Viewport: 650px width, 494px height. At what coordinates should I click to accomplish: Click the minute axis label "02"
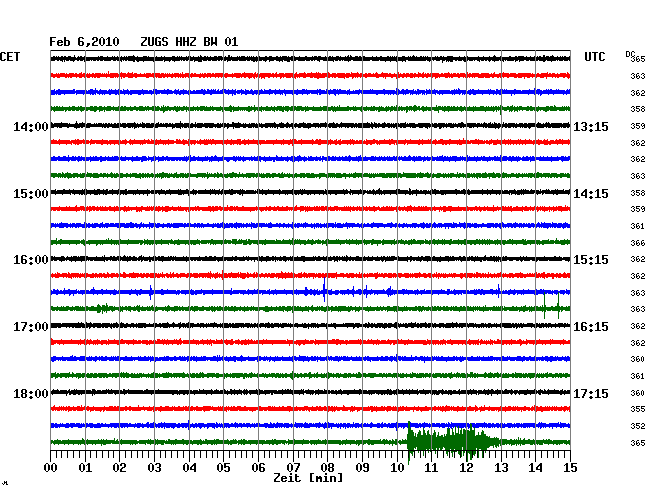[x=119, y=467]
